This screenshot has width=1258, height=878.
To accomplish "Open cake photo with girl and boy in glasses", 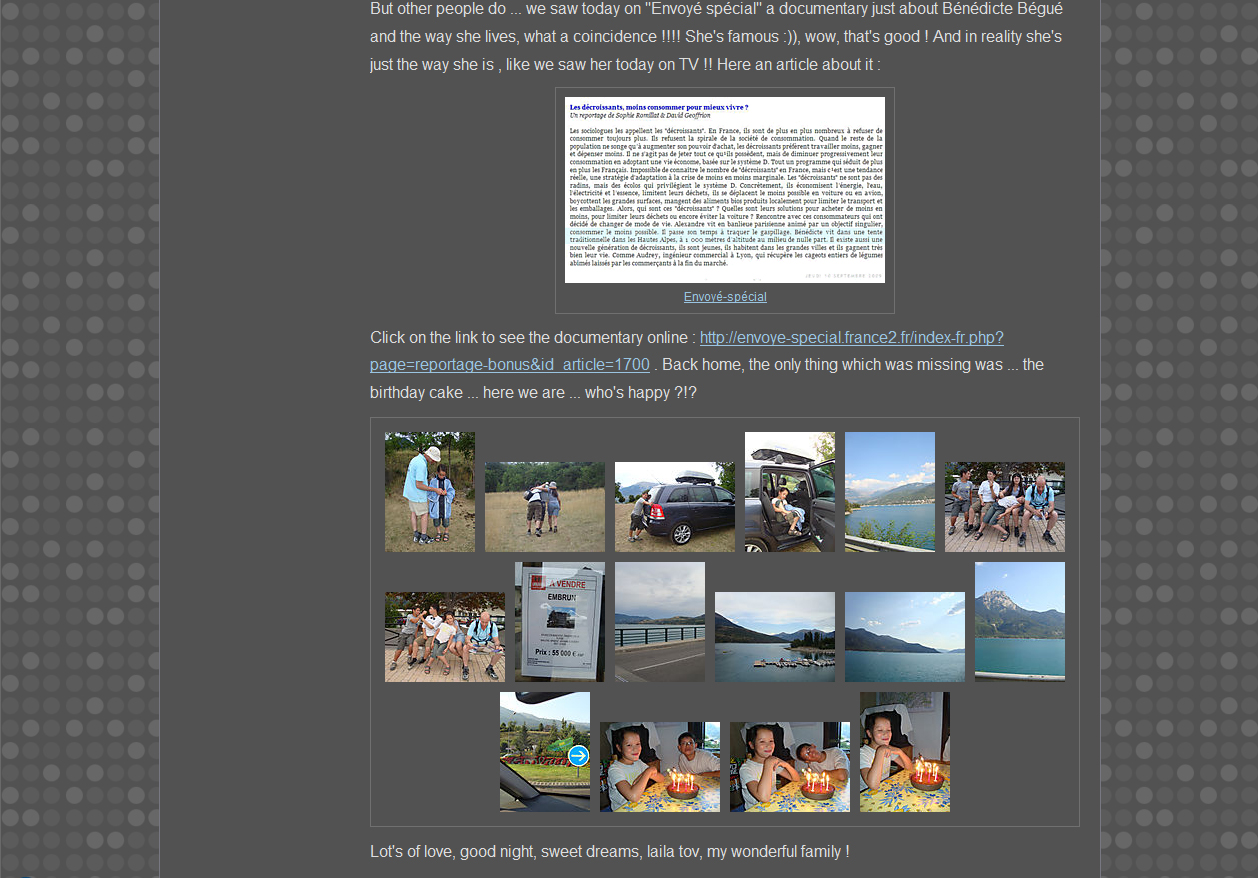I will pyautogui.click(x=660, y=767).
